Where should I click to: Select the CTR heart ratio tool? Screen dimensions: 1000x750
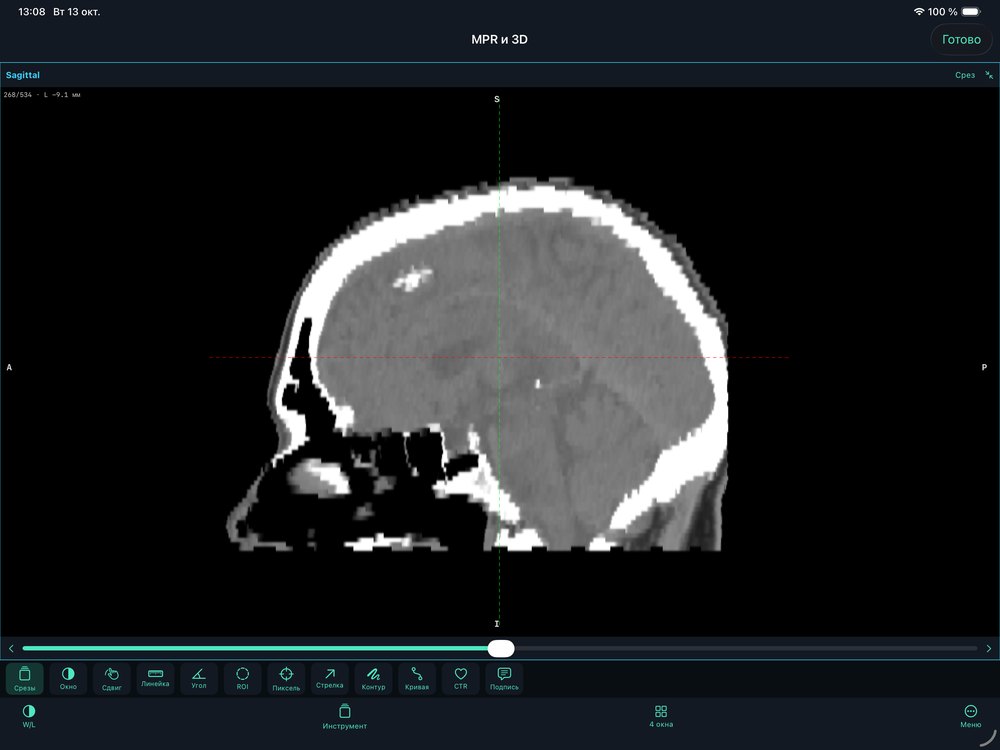pyautogui.click(x=460, y=679)
